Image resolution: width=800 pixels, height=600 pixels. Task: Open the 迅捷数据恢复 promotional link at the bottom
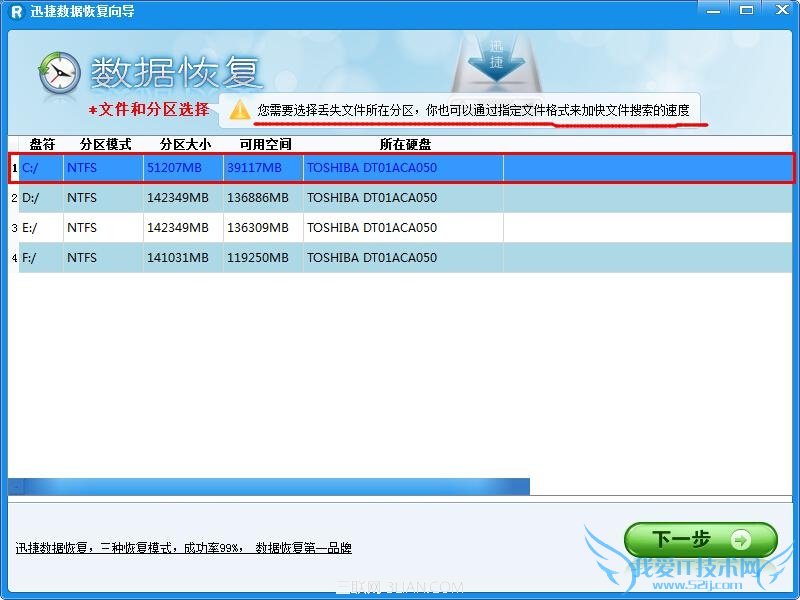pos(184,548)
